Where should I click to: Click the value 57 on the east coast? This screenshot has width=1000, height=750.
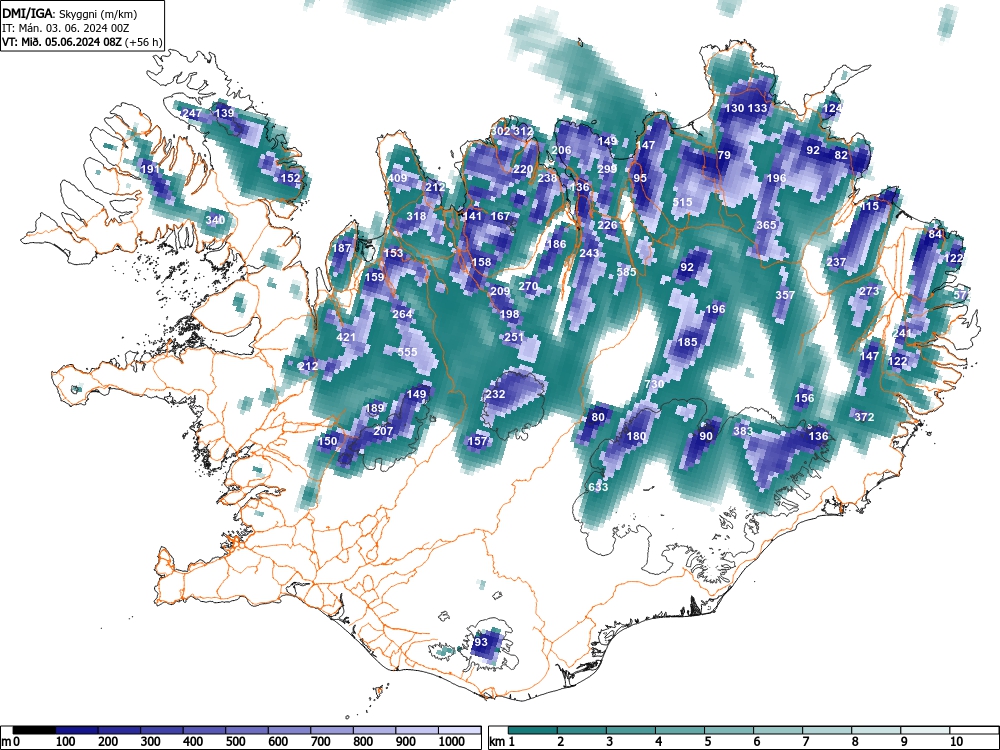[x=960, y=295]
